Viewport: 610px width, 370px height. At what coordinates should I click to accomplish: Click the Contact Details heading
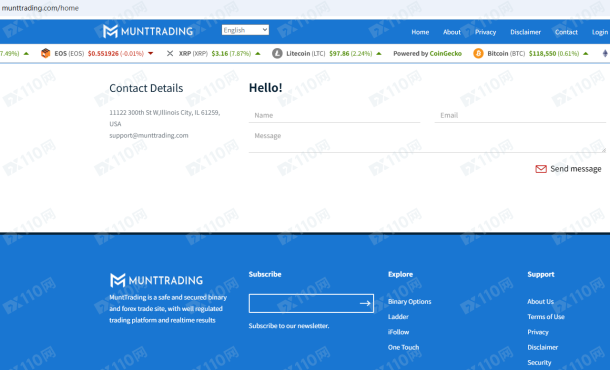146,88
